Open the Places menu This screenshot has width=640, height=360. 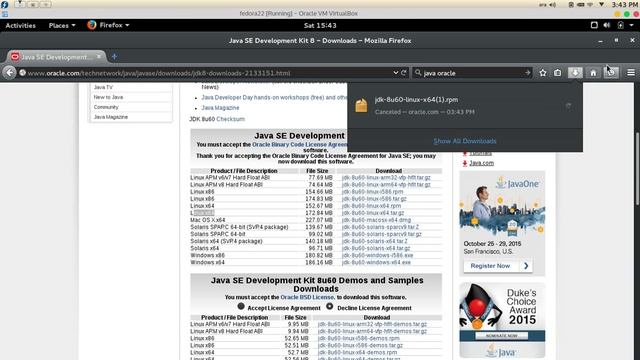(x=62, y=25)
